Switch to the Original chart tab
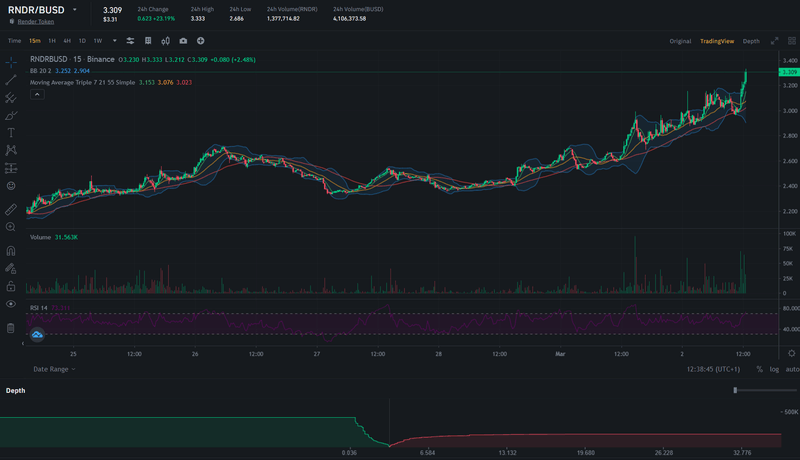Viewport: 800px width, 460px height. tap(680, 41)
